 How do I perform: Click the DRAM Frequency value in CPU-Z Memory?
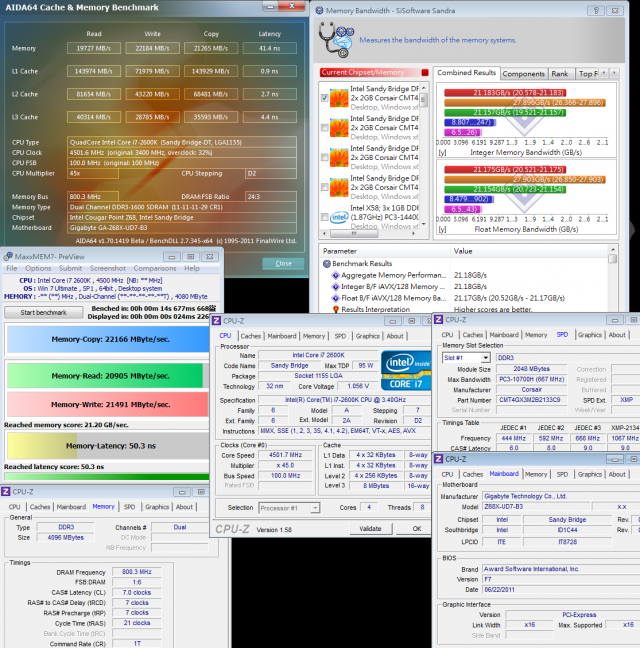(x=137, y=572)
